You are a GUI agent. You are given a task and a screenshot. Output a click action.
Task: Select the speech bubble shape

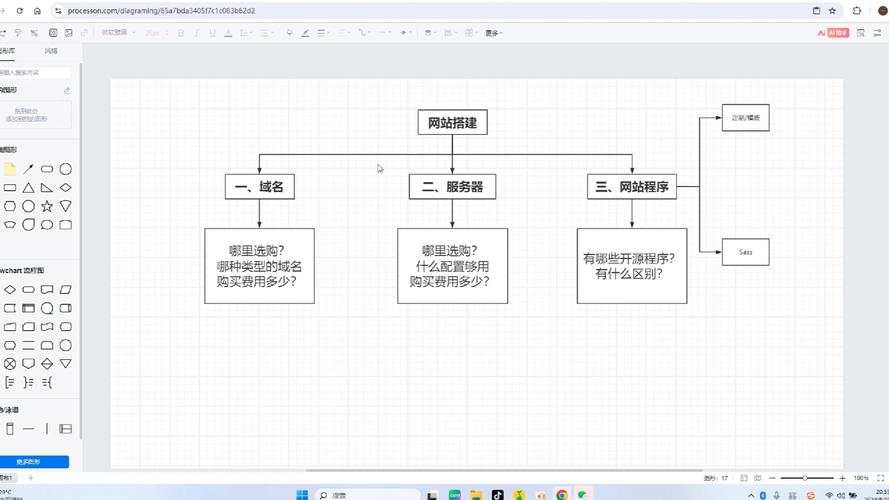tap(47, 225)
